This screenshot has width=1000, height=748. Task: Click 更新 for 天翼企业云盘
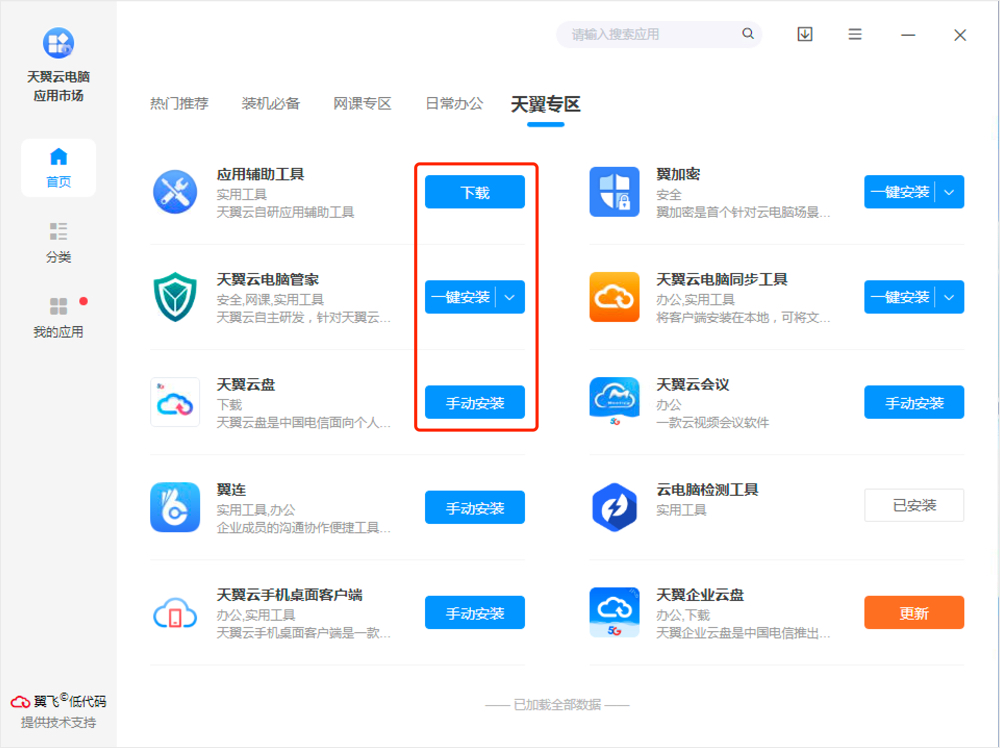pyautogui.click(x=915, y=613)
